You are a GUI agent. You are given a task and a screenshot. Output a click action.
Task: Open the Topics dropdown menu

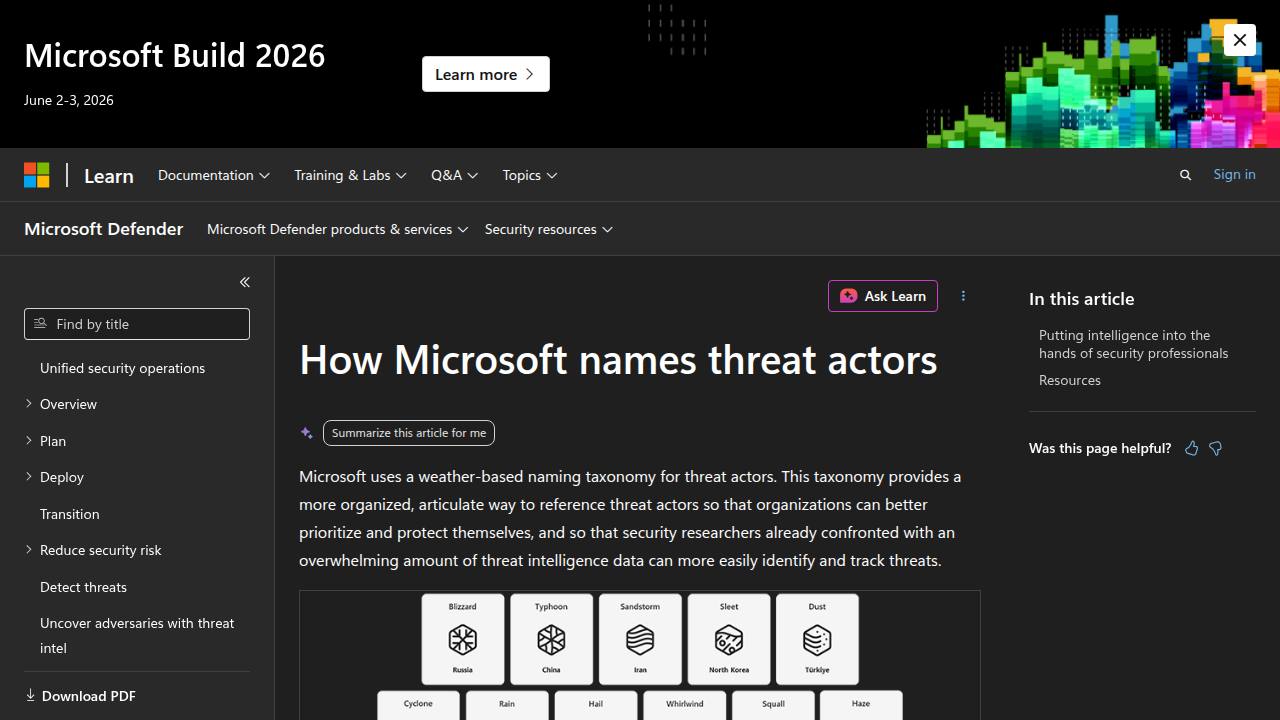[530, 175]
